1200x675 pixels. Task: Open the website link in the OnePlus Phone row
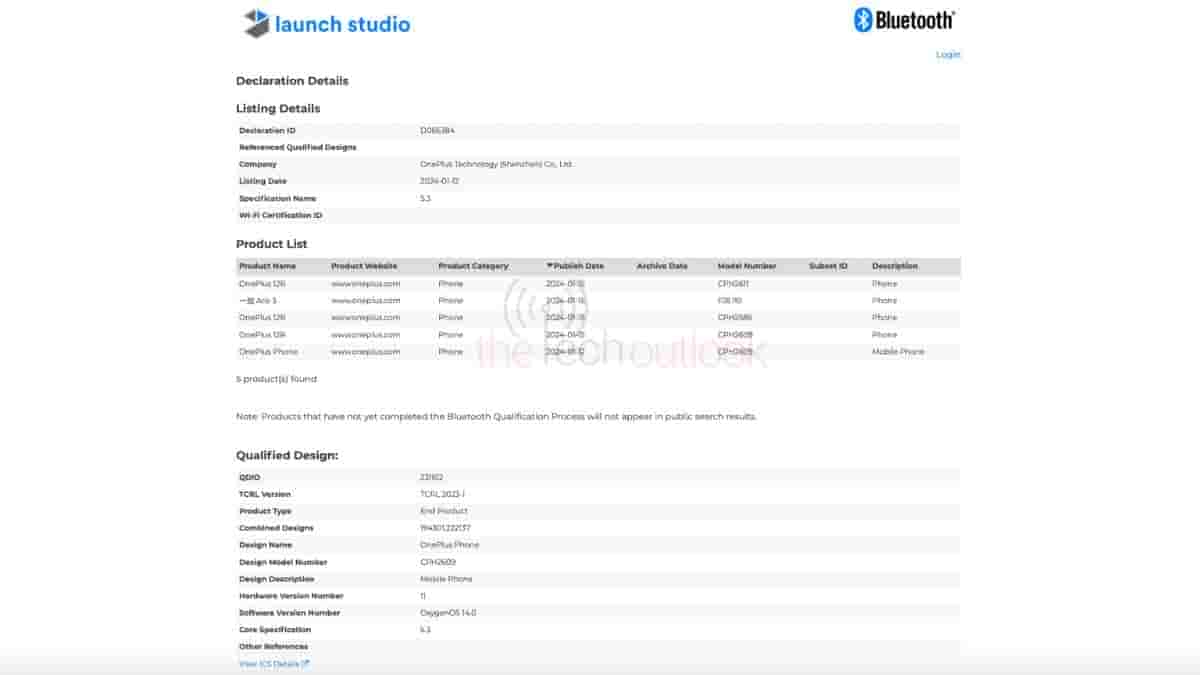tap(365, 352)
